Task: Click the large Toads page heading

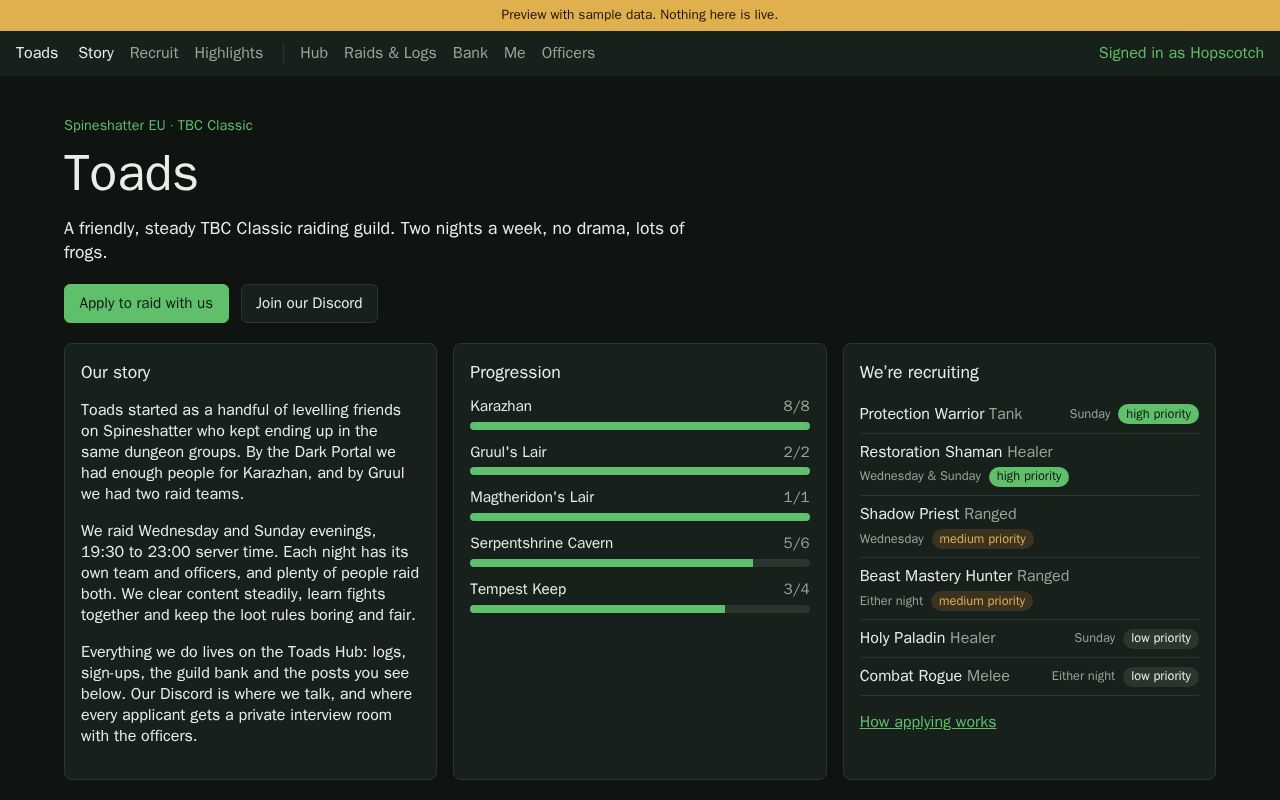Action: click(131, 174)
